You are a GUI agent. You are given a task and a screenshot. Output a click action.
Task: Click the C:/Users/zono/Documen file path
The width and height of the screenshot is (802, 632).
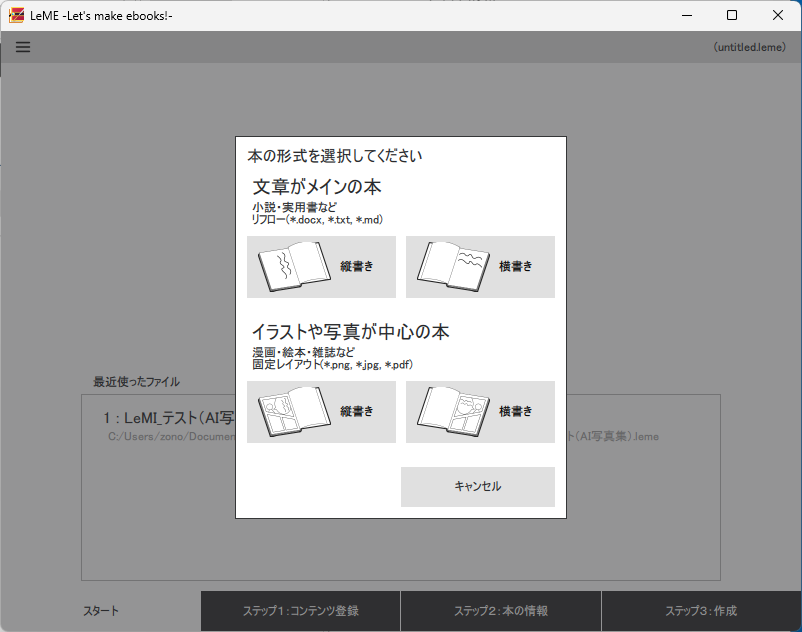(x=171, y=437)
